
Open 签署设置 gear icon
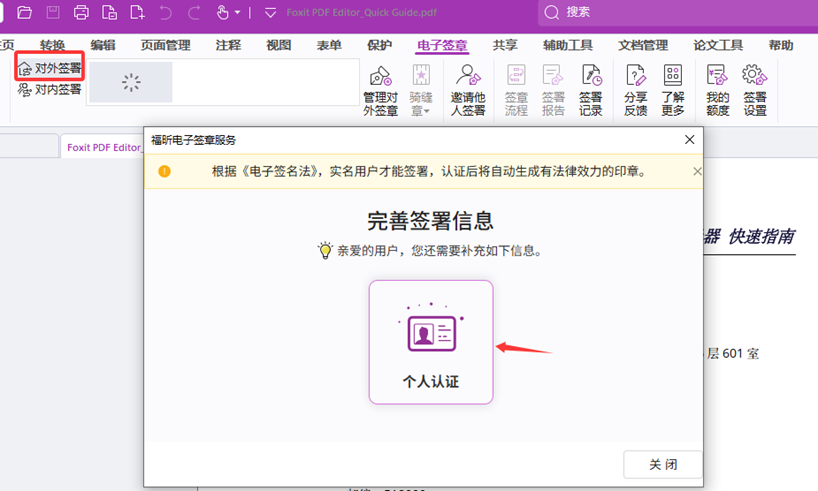pos(755,90)
